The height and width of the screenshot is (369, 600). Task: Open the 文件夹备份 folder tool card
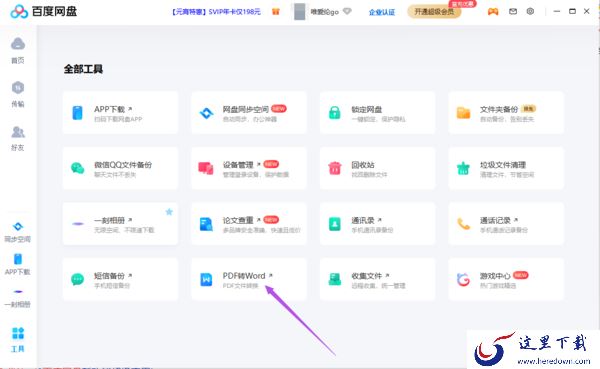click(x=506, y=113)
